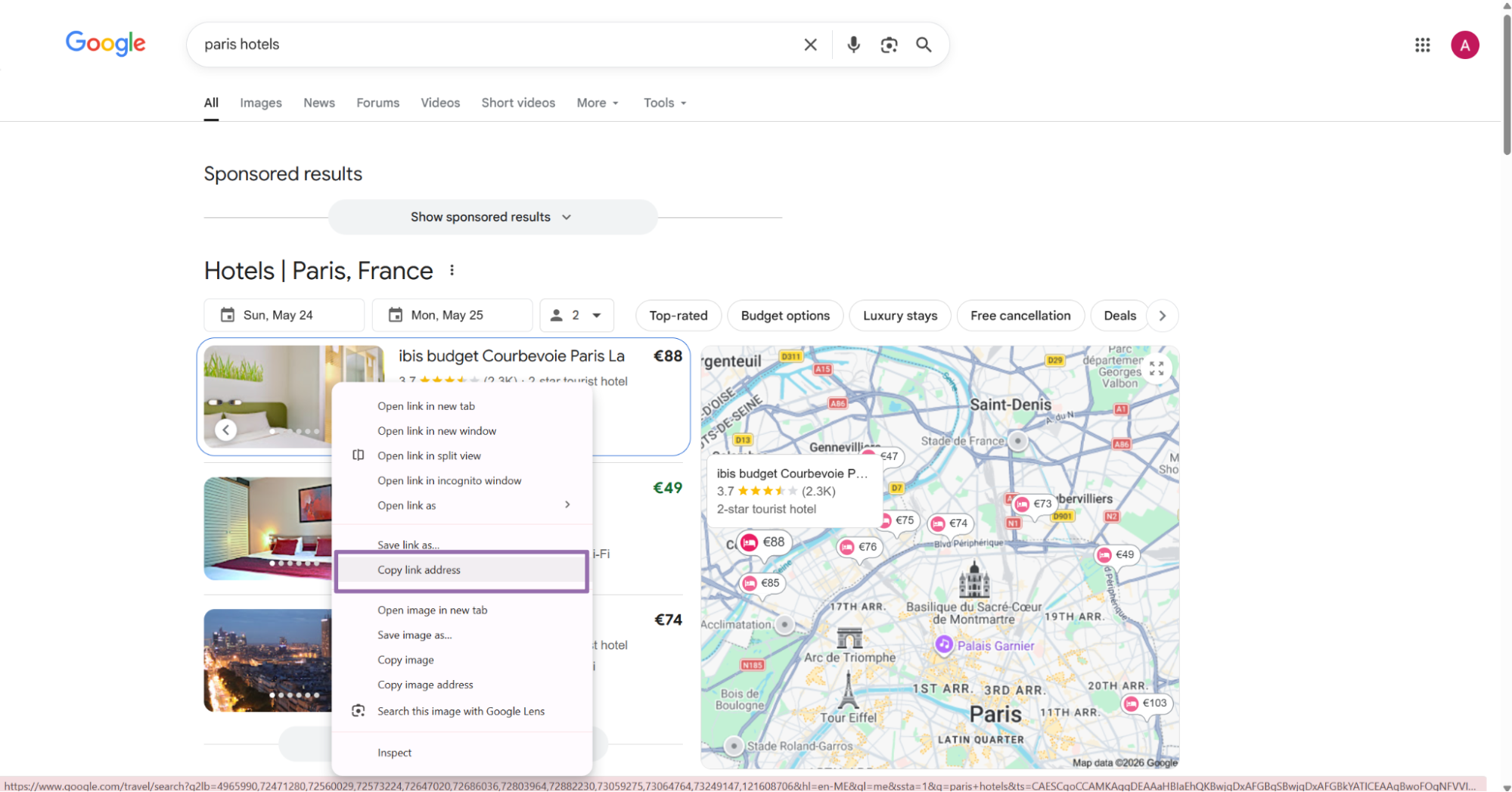Apply the Budget options filter chip
1512x792 pixels.
point(785,315)
